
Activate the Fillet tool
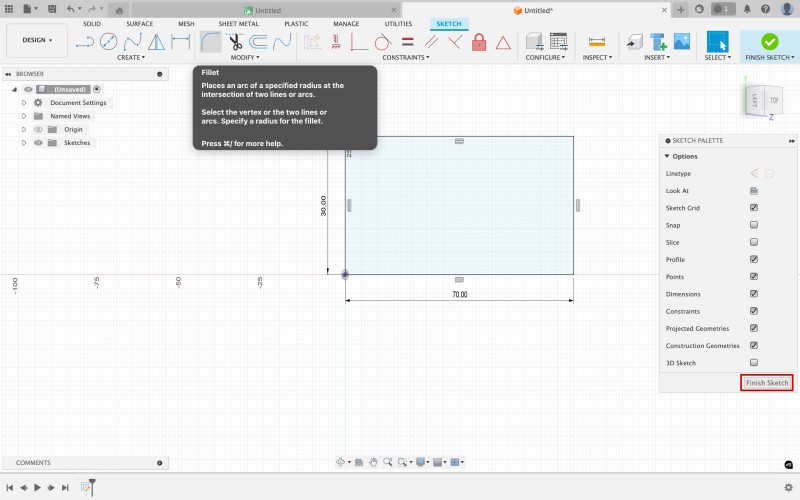pos(210,42)
